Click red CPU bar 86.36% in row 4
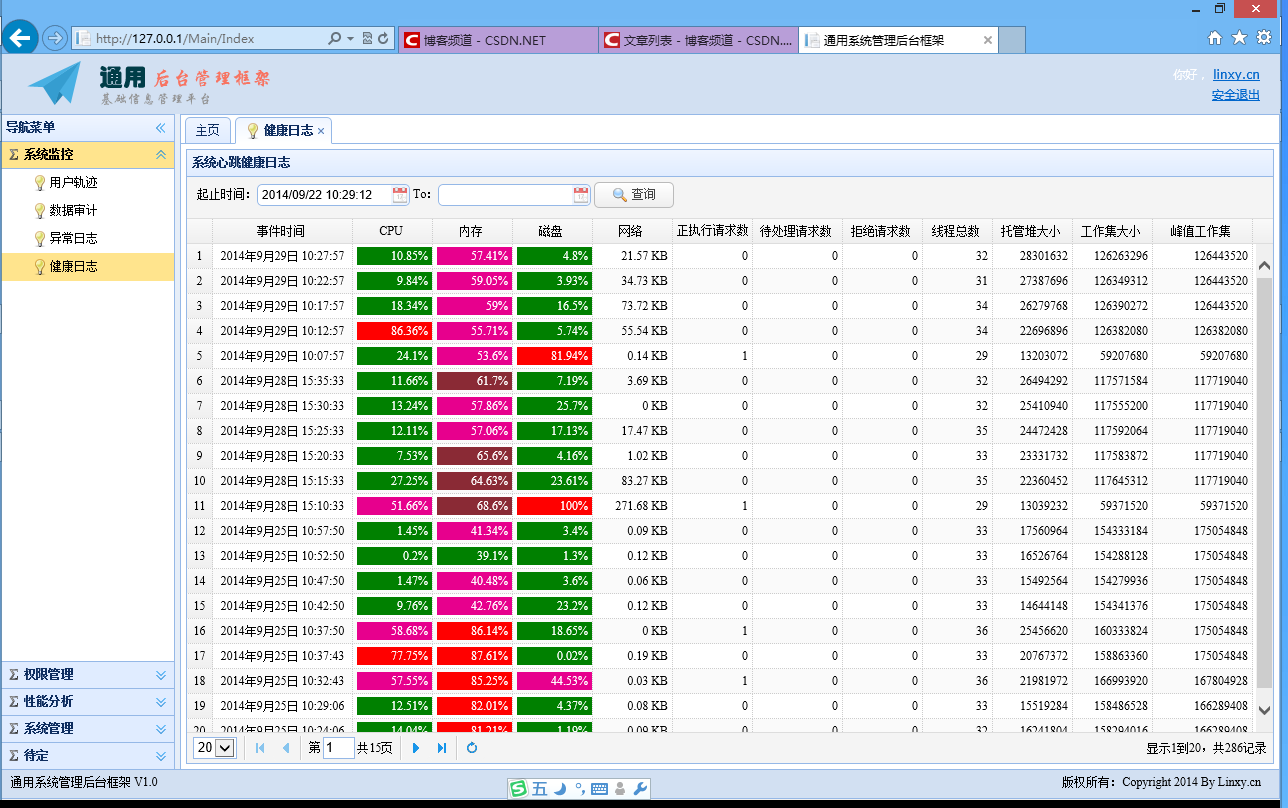Image resolution: width=1288 pixels, height=808 pixels. (x=393, y=331)
